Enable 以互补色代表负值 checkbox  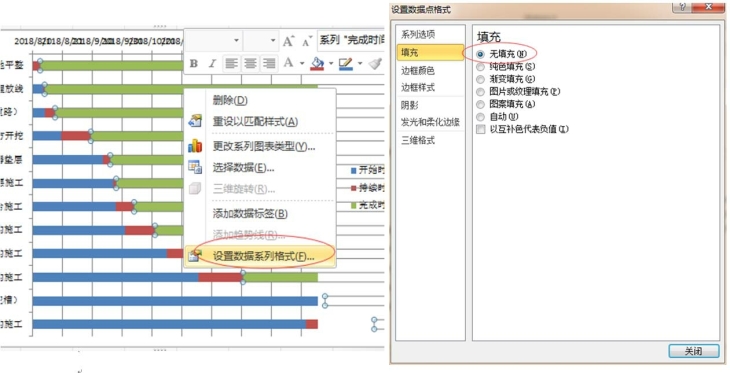pyautogui.click(x=480, y=129)
